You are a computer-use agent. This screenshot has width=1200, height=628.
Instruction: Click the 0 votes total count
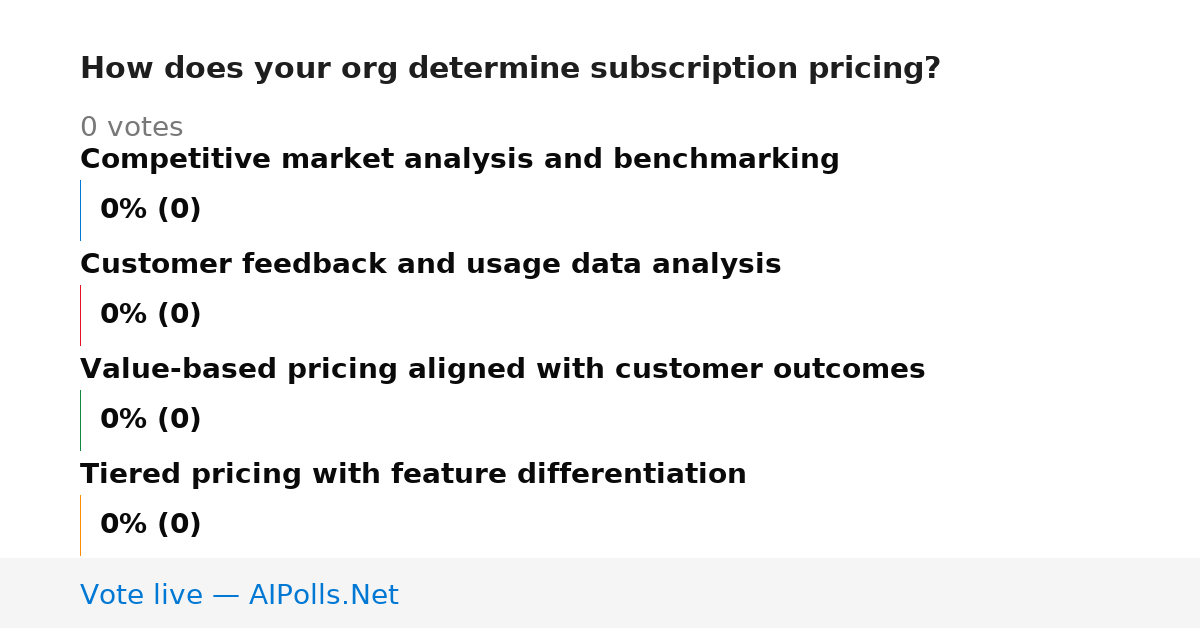click(x=131, y=128)
